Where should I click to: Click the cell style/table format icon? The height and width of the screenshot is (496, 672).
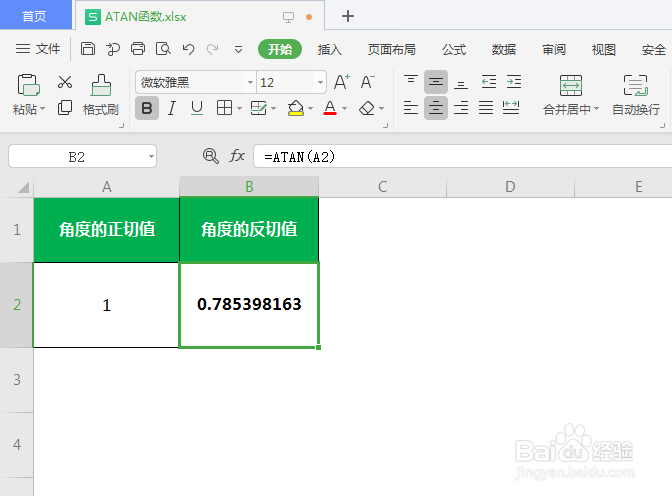point(258,108)
